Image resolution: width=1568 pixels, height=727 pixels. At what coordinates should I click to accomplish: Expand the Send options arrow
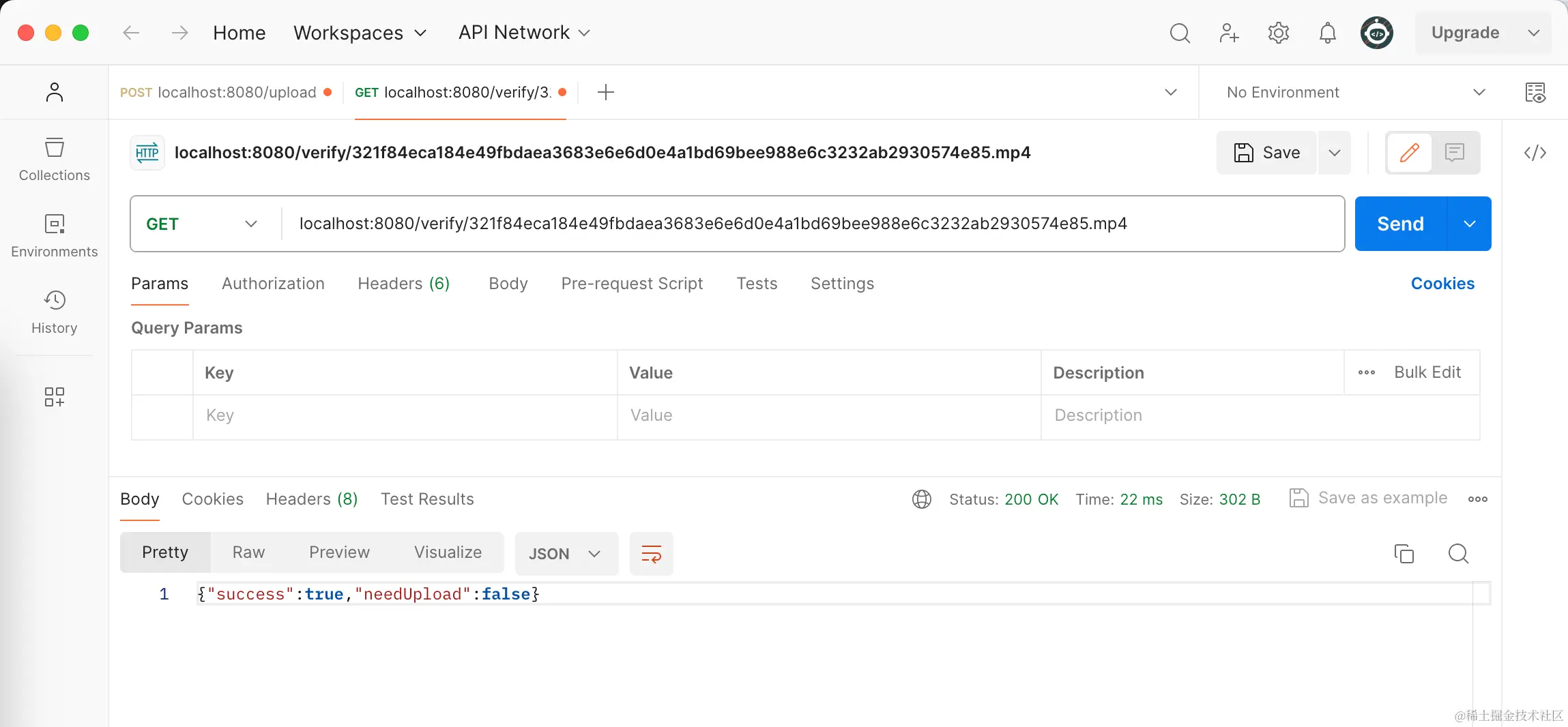[1470, 224]
